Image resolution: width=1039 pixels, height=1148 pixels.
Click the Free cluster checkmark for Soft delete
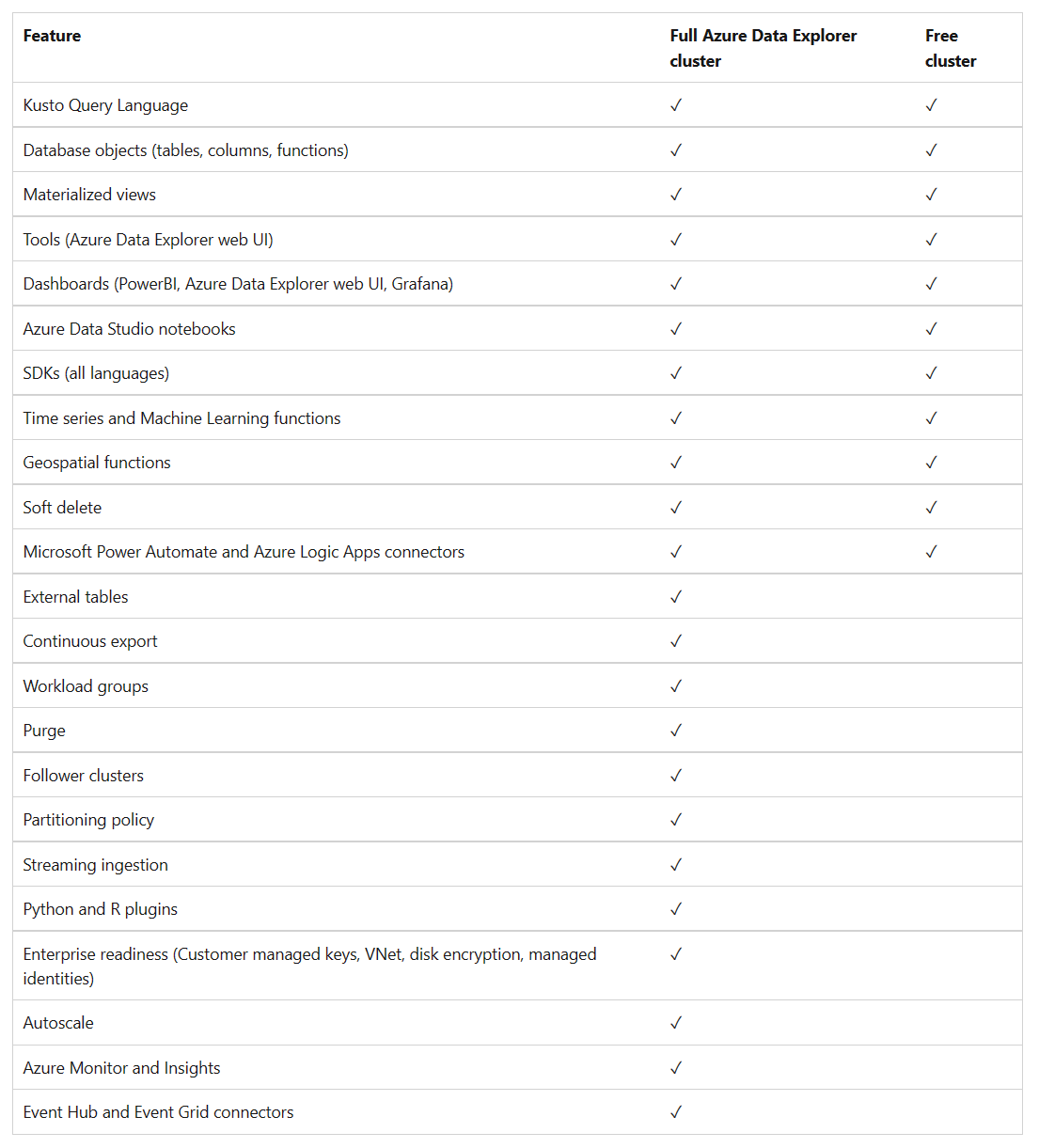pos(931,508)
